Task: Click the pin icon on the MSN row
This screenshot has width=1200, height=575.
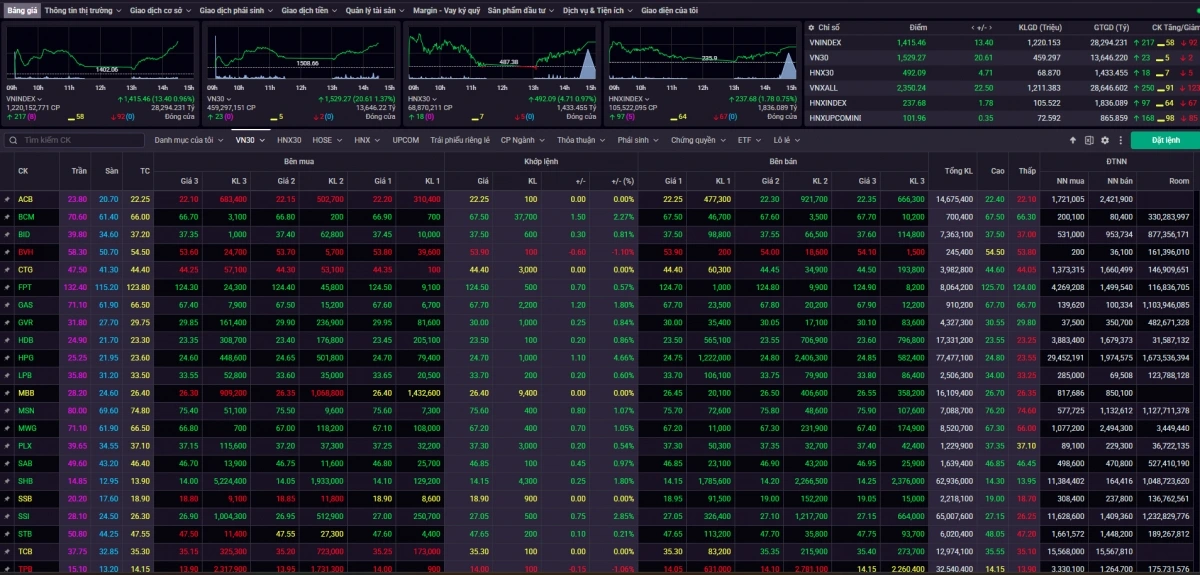Action: (x=7, y=409)
